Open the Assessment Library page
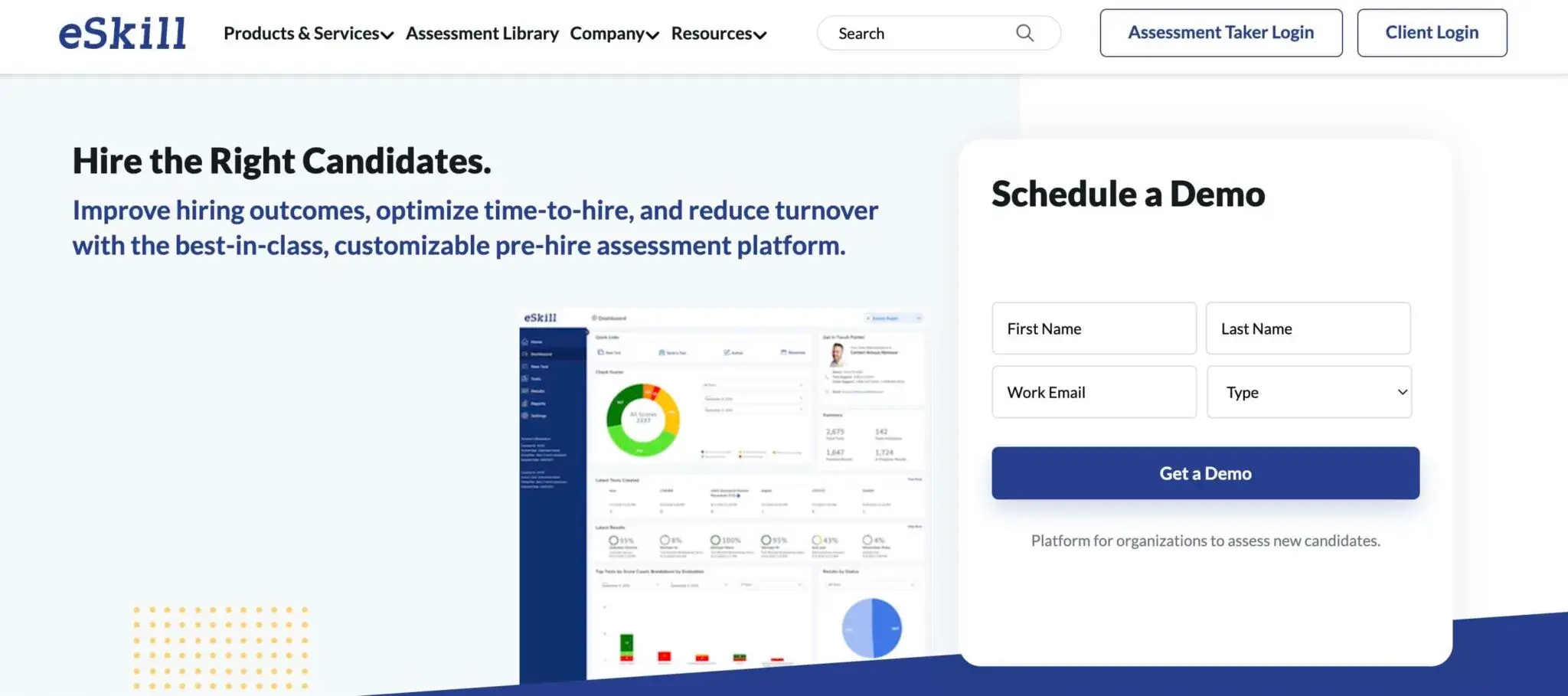 click(482, 33)
